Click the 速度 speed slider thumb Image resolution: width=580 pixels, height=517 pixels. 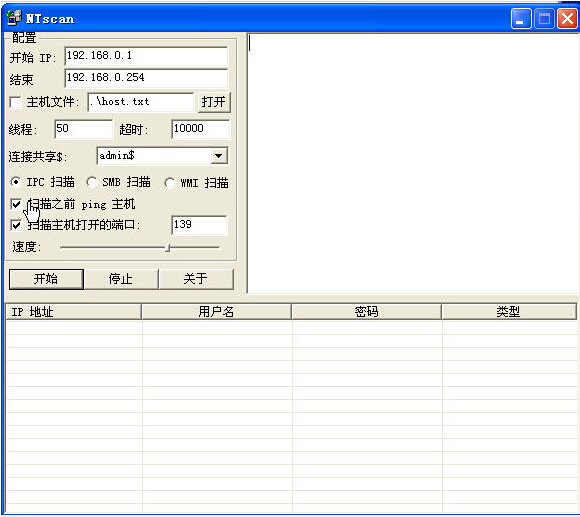click(168, 247)
